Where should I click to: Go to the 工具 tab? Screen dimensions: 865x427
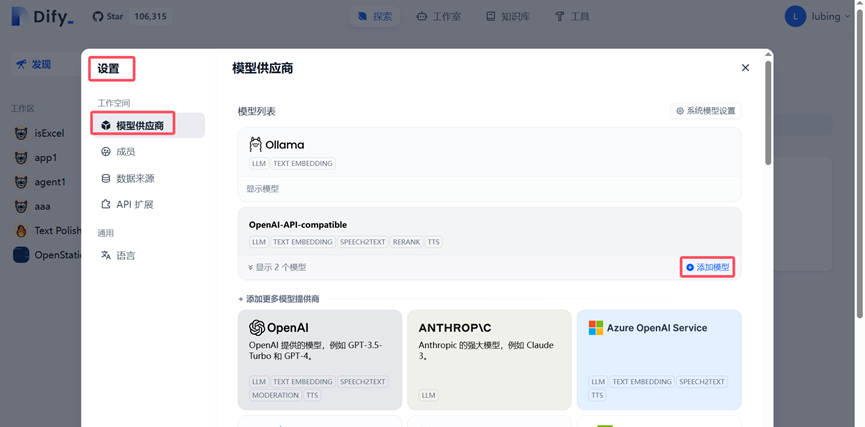(x=572, y=17)
